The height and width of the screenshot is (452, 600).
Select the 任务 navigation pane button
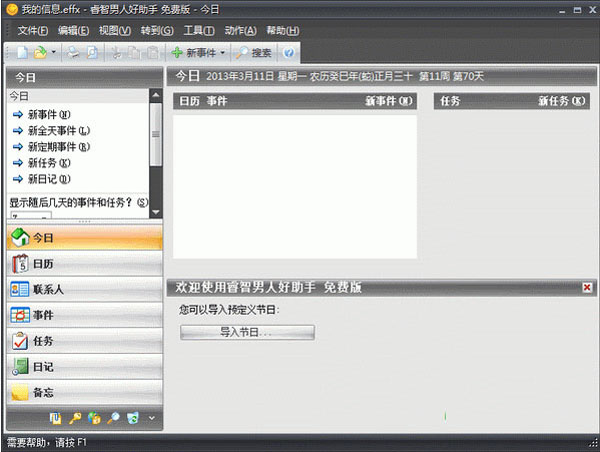pos(85,341)
